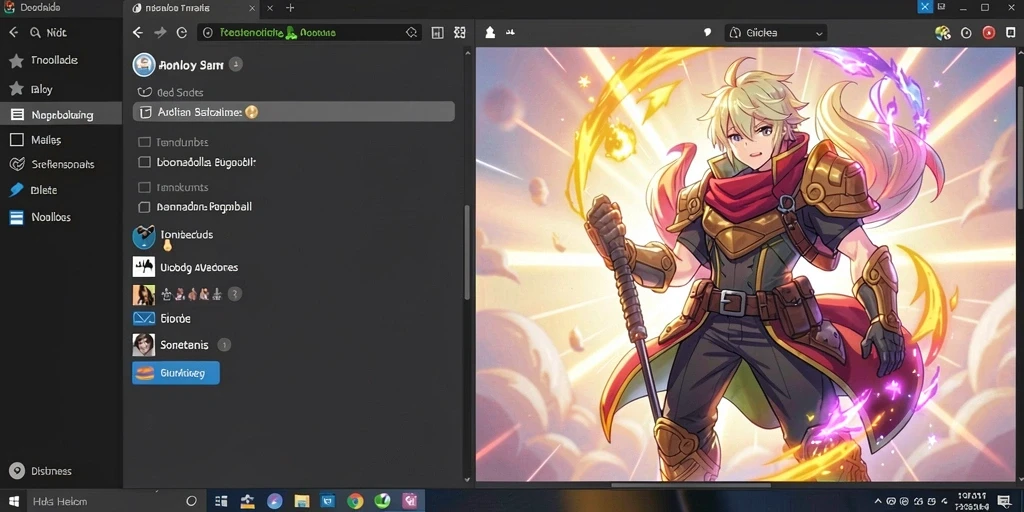This screenshot has width=1024, height=512.
Task: Click the blue Giunktieg button
Action: (176, 373)
